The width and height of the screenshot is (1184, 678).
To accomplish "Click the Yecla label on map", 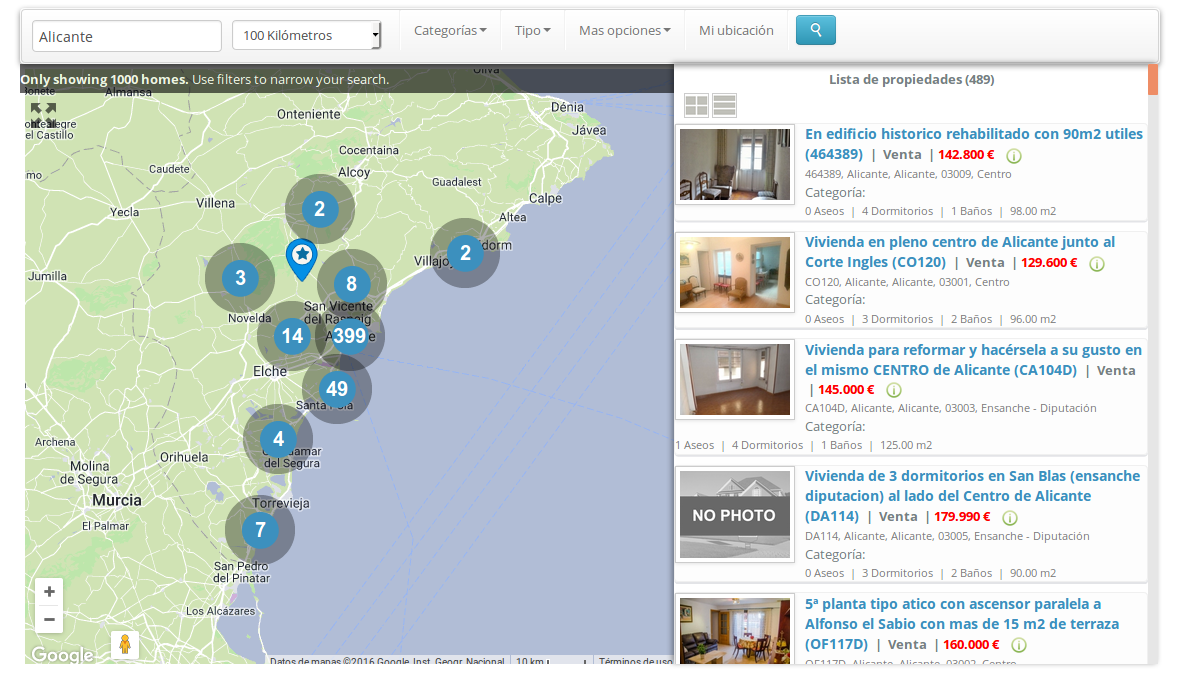I will [125, 212].
